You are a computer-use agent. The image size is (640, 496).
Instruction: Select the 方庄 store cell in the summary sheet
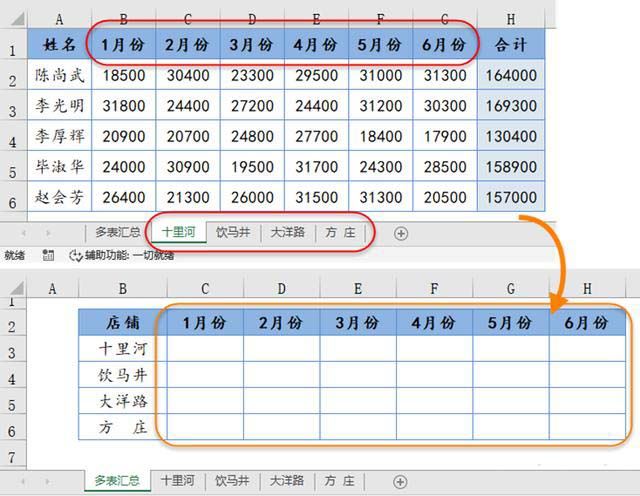122,427
